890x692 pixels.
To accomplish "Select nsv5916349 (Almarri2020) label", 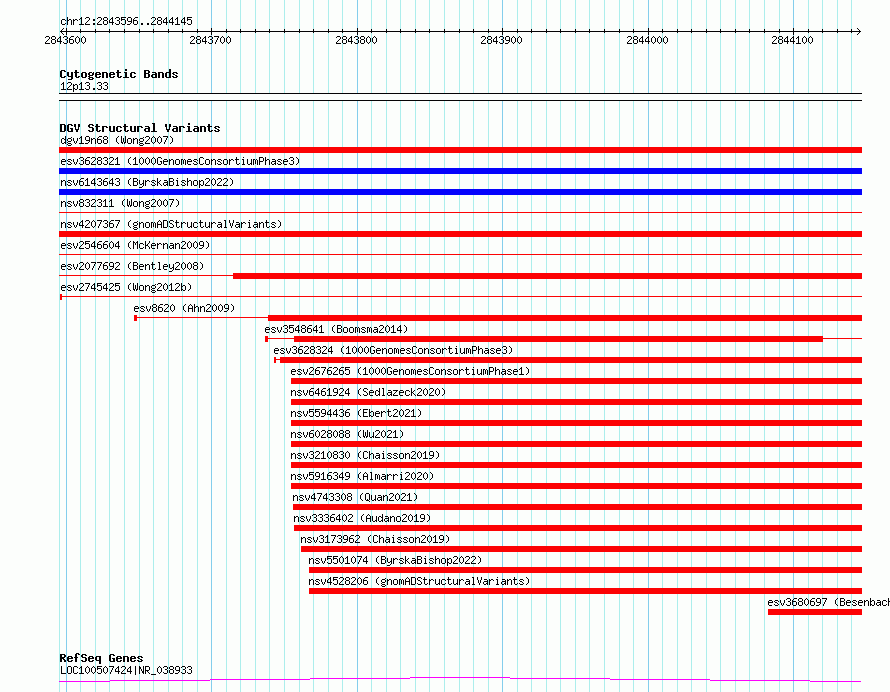I will coord(362,476).
